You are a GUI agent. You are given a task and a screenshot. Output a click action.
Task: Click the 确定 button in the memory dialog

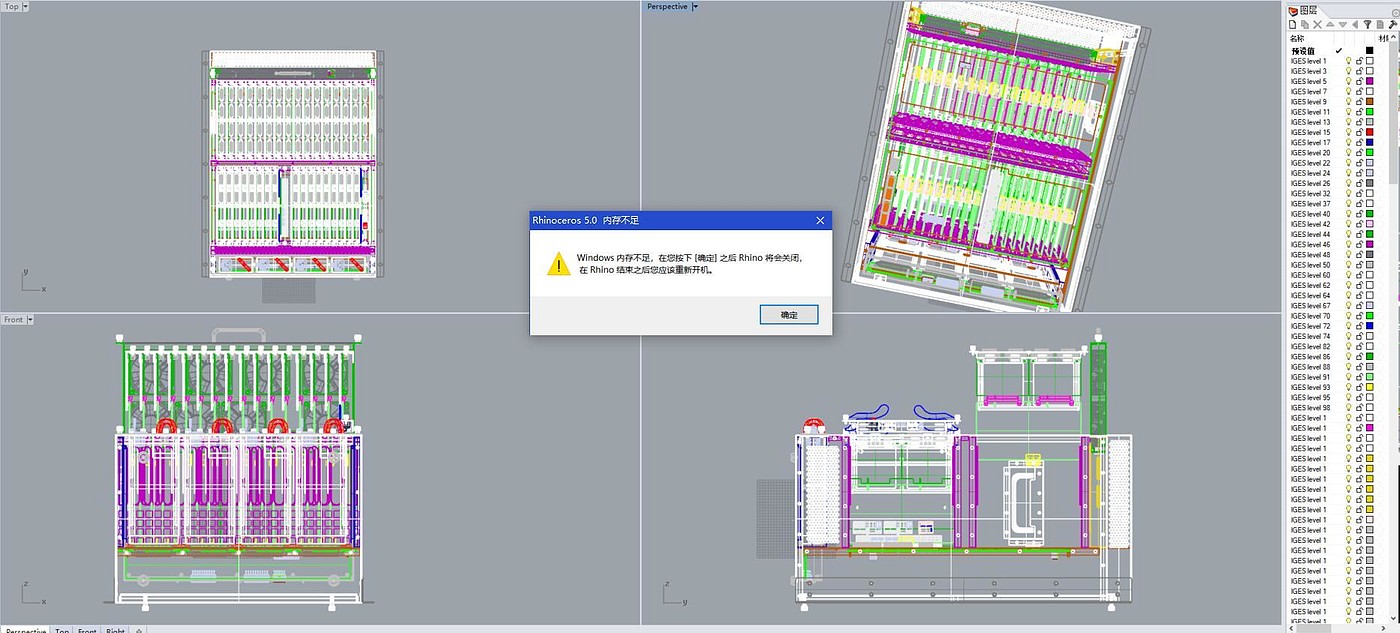789,314
